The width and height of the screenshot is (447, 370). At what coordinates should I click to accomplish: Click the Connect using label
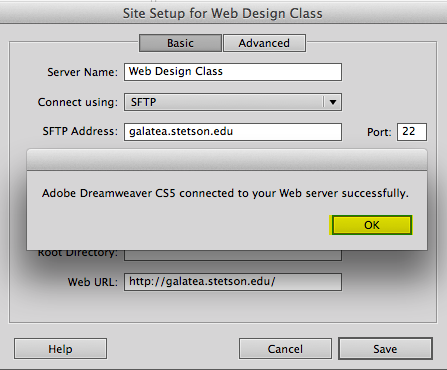click(78, 102)
